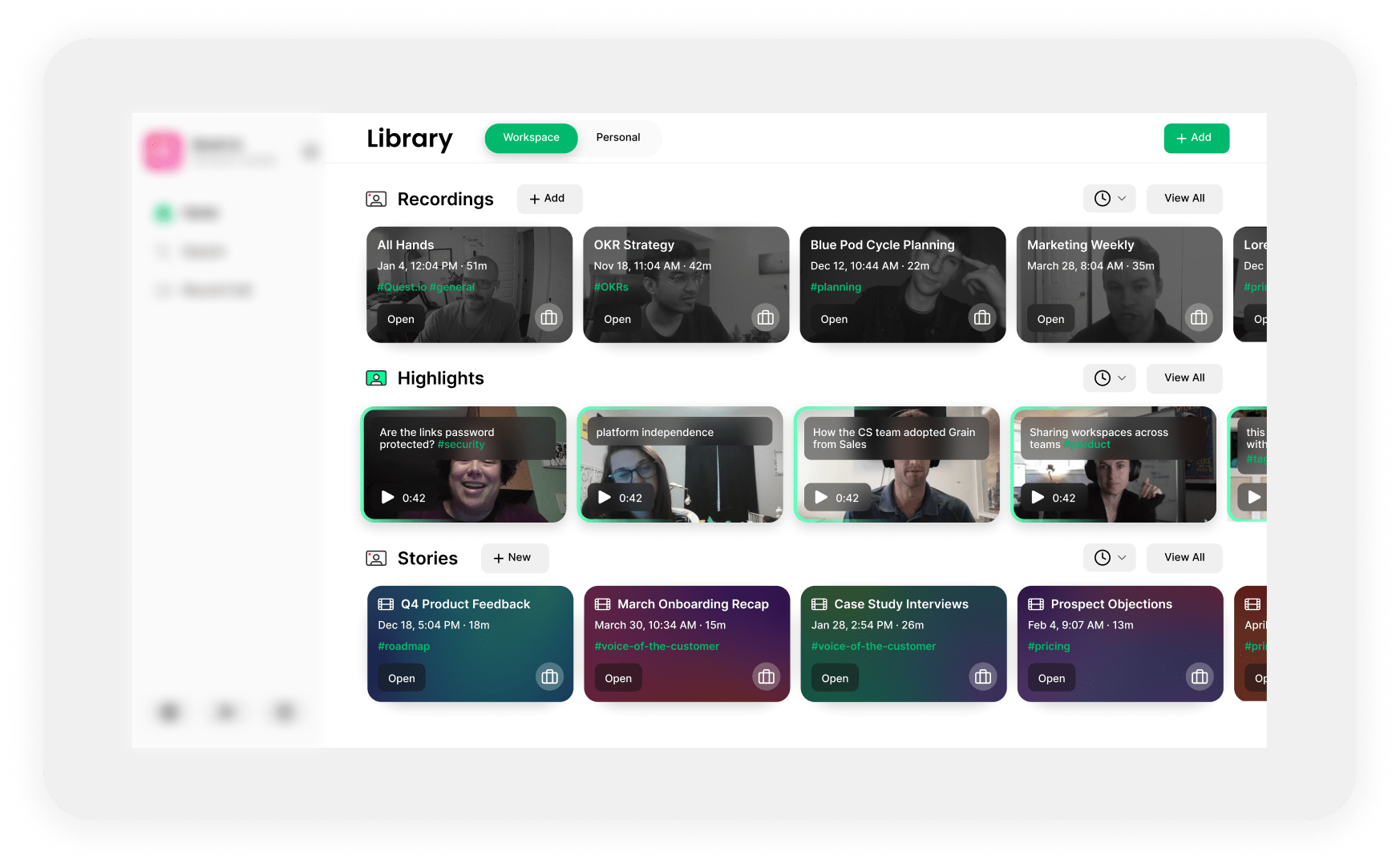The image size is (1400, 868).
Task: Play the password protected links highlight
Action: (388, 498)
